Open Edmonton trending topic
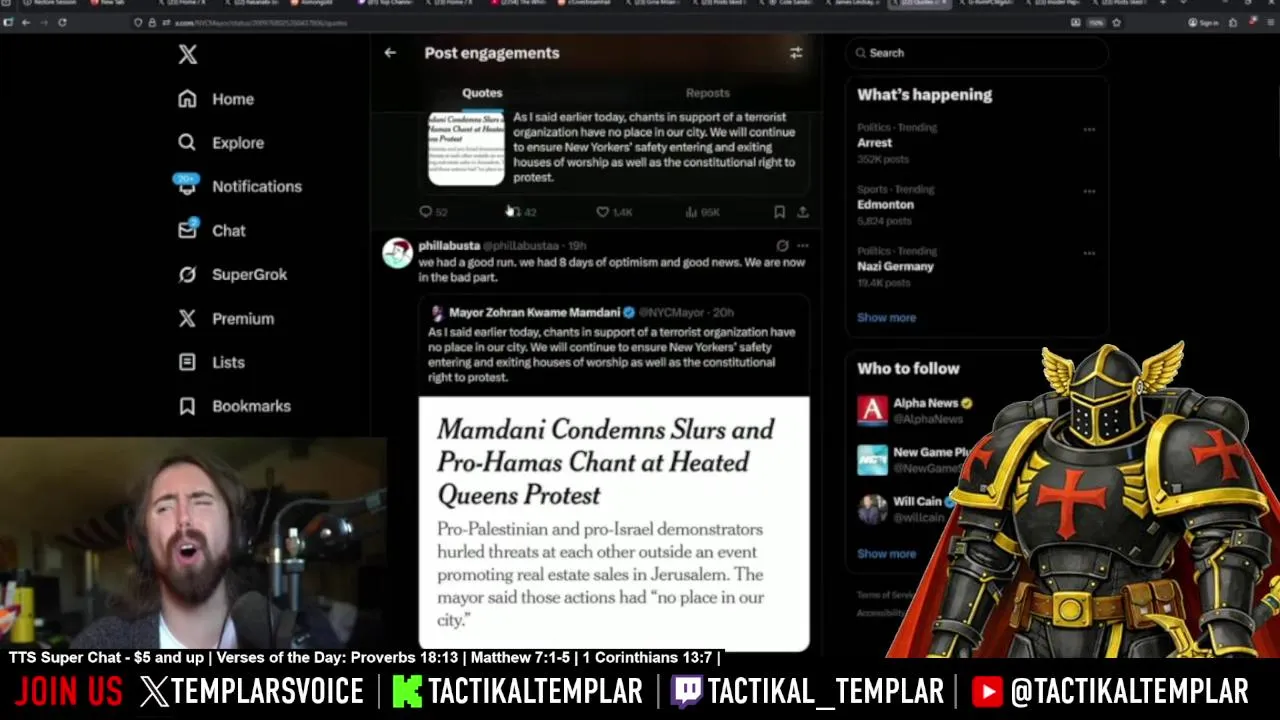This screenshot has height=720, width=1280. (x=885, y=204)
